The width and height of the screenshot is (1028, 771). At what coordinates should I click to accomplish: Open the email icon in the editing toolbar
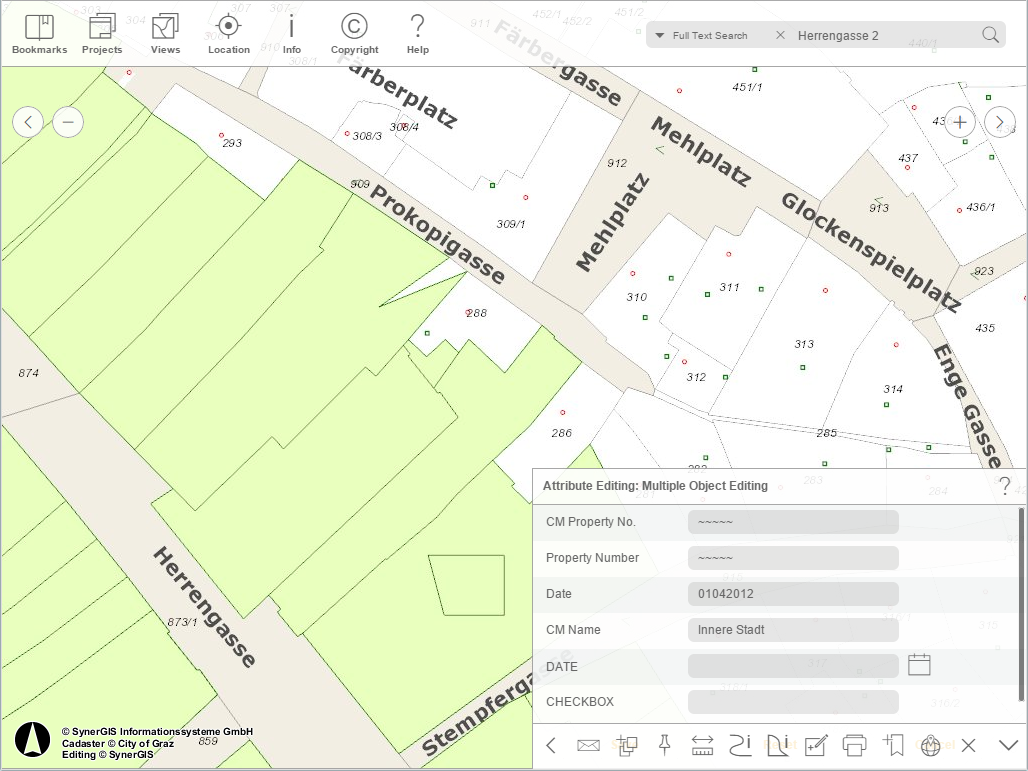pos(588,745)
